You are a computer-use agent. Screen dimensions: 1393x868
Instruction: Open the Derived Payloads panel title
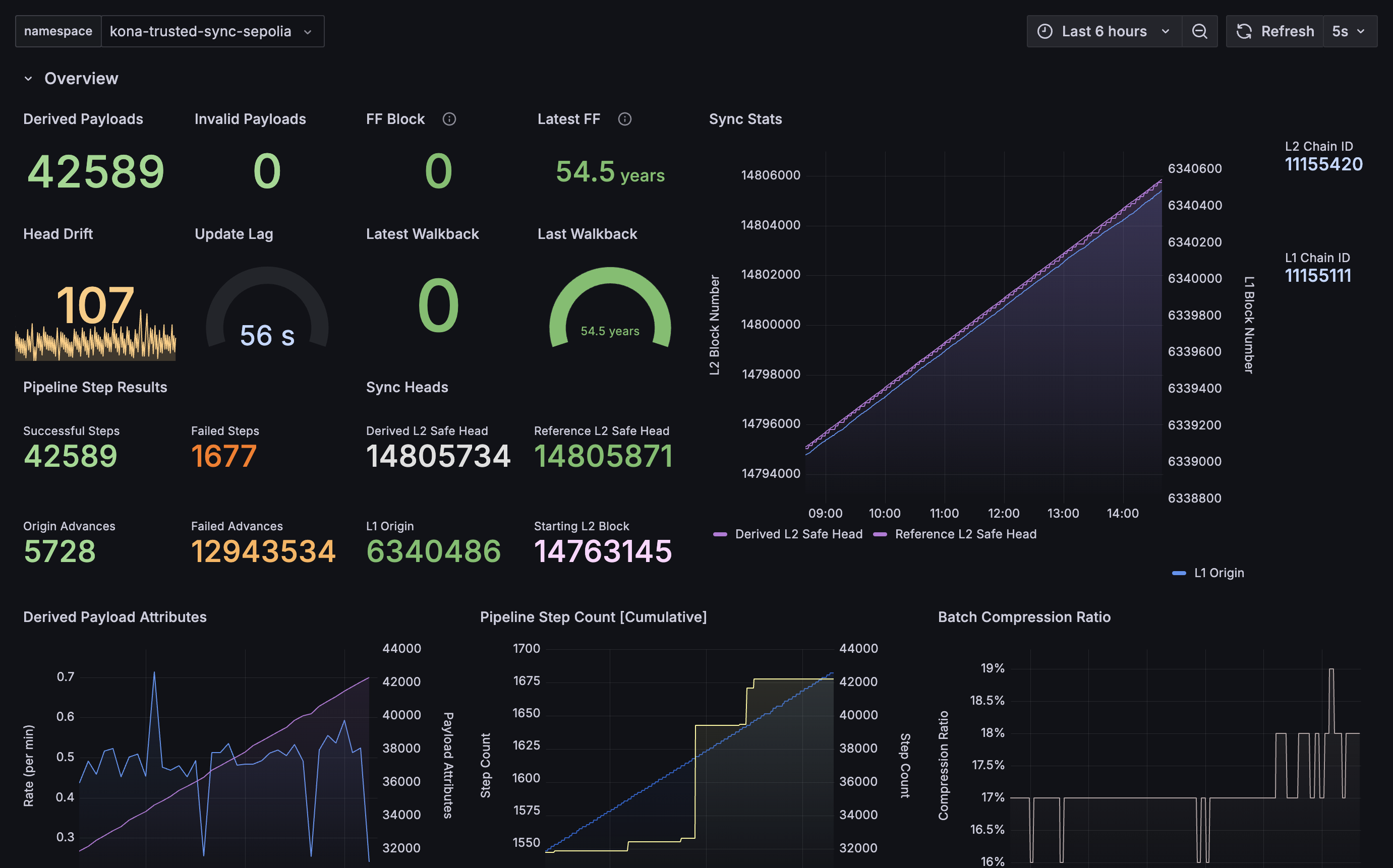(x=83, y=119)
